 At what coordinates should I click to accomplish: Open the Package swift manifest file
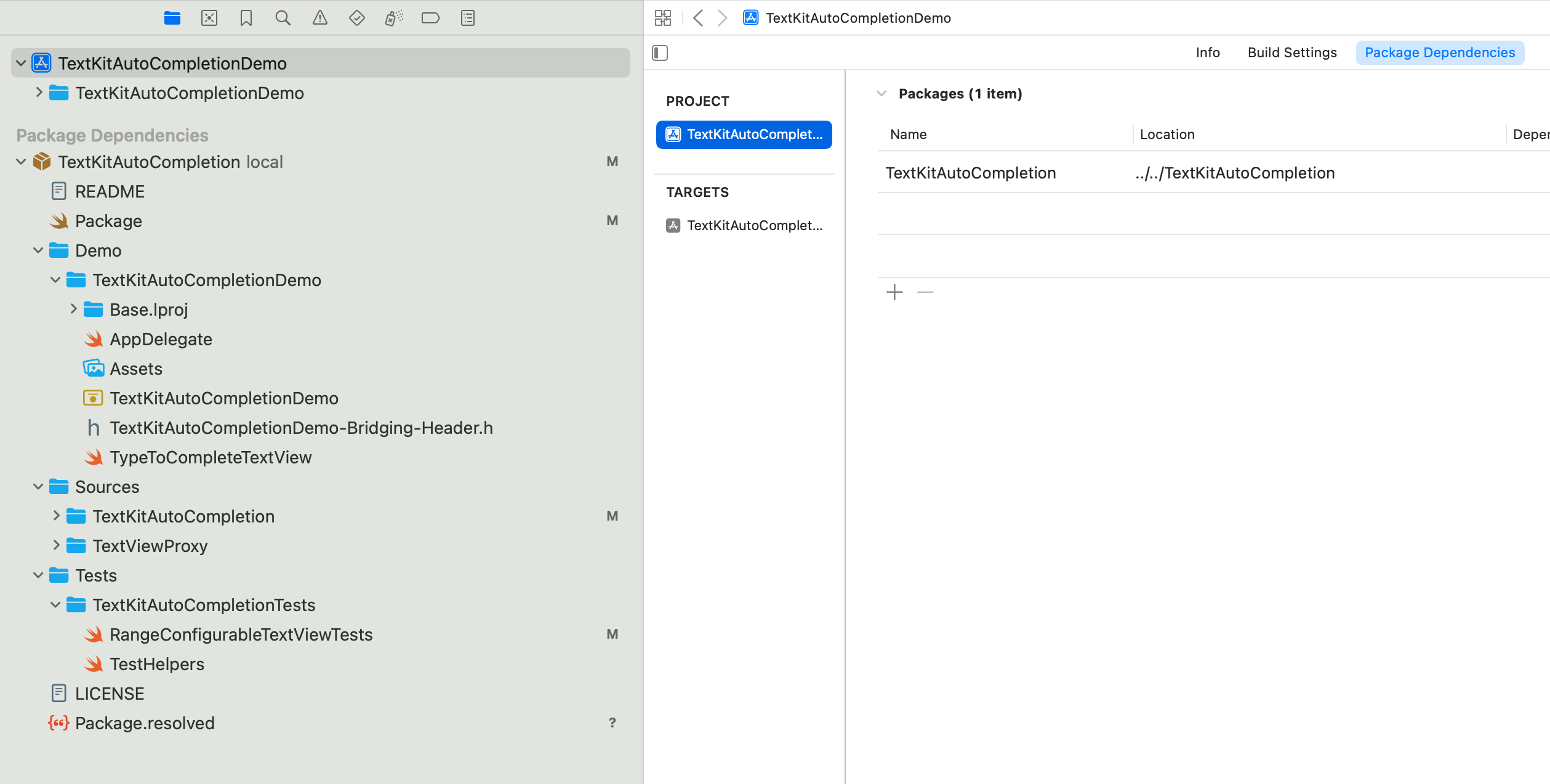tap(108, 221)
